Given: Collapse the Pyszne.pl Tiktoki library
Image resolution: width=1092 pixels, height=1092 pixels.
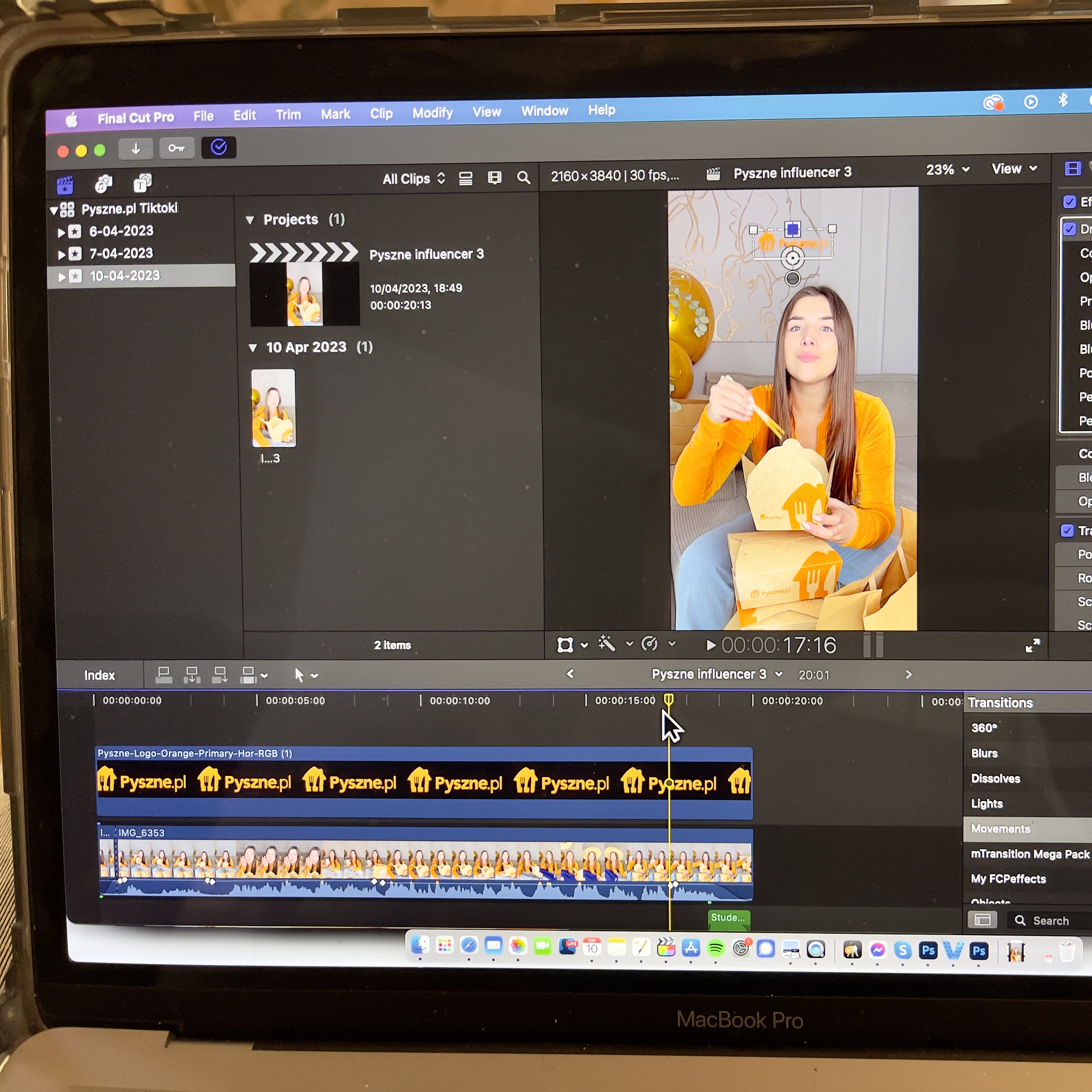Looking at the screenshot, I should 54,211.
